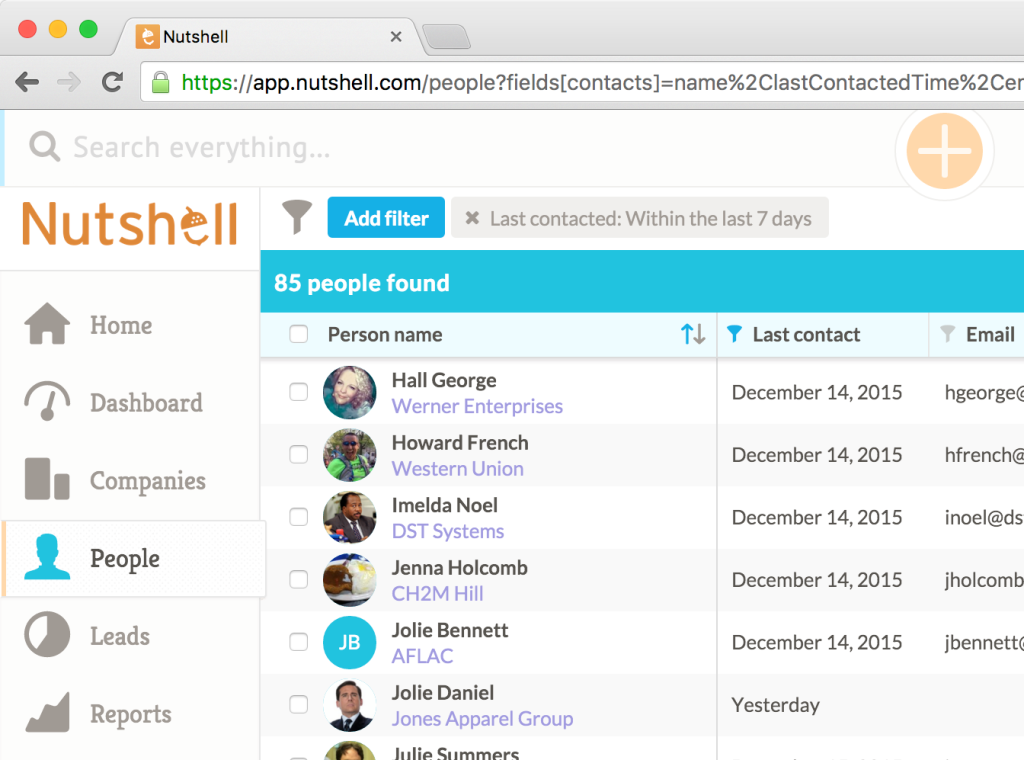Select Jolie Bennett's row checkbox
This screenshot has width=1024, height=760.
coord(299,642)
